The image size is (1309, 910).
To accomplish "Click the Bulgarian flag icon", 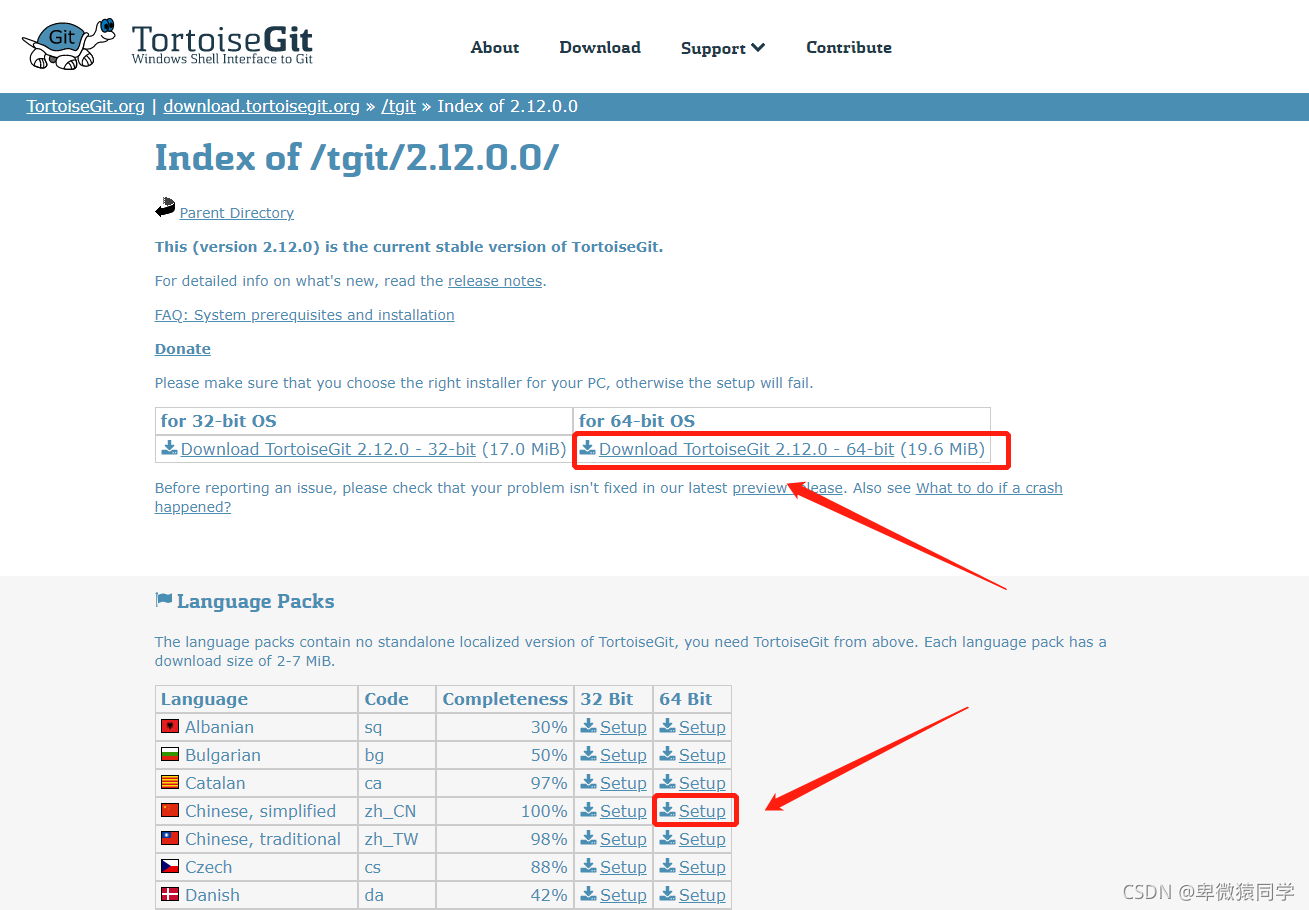I will pos(170,754).
